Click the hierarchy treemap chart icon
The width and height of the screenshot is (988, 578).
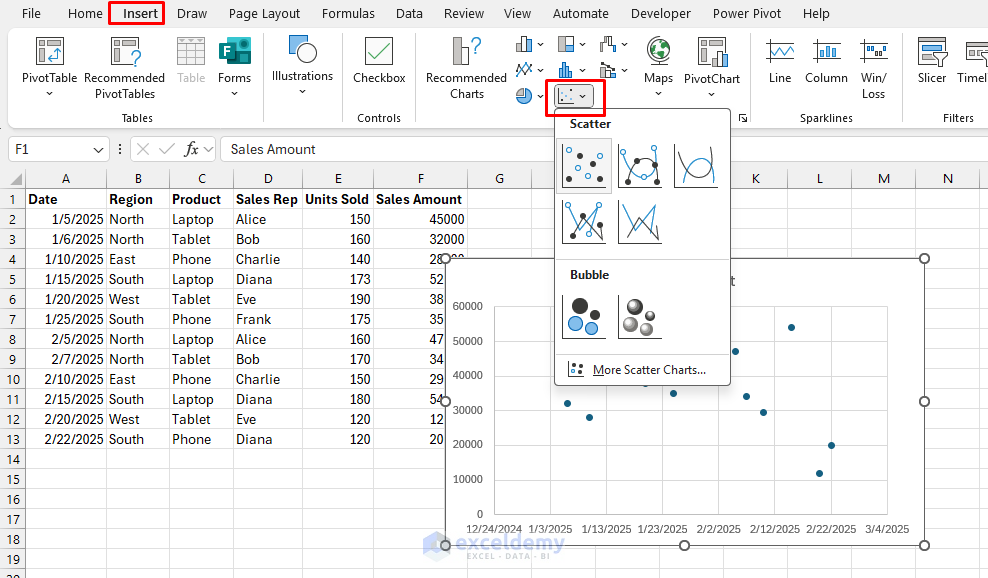(x=566, y=44)
